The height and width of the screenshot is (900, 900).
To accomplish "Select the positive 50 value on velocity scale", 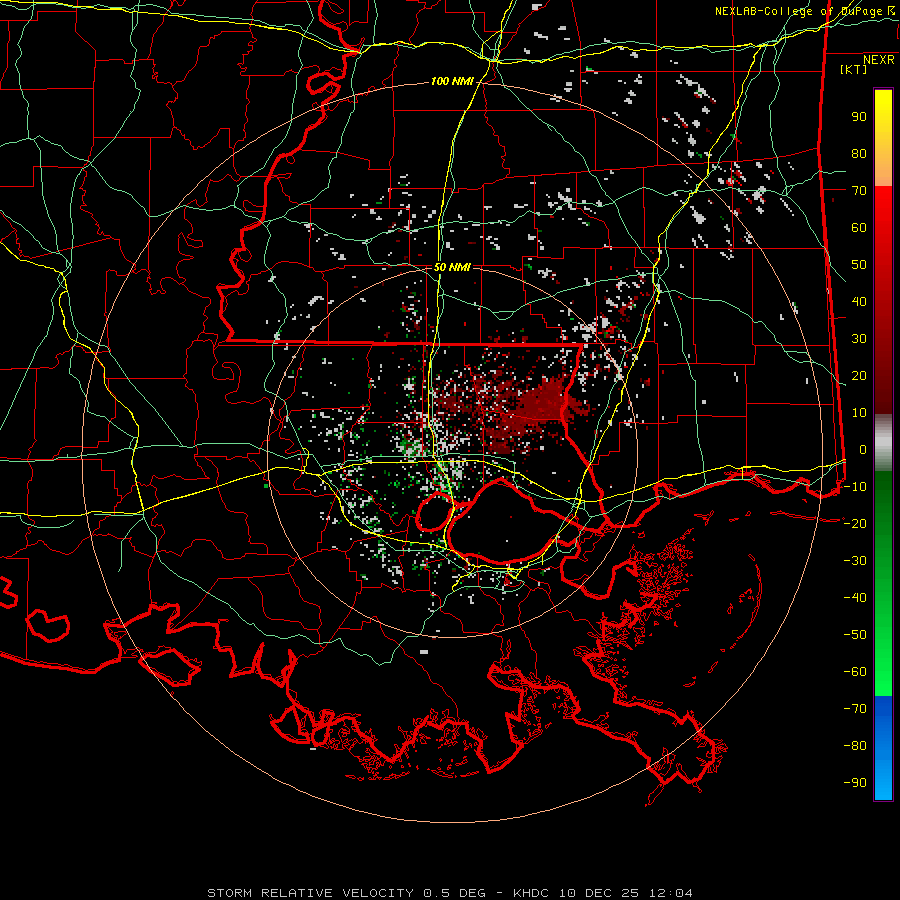I will [x=859, y=265].
